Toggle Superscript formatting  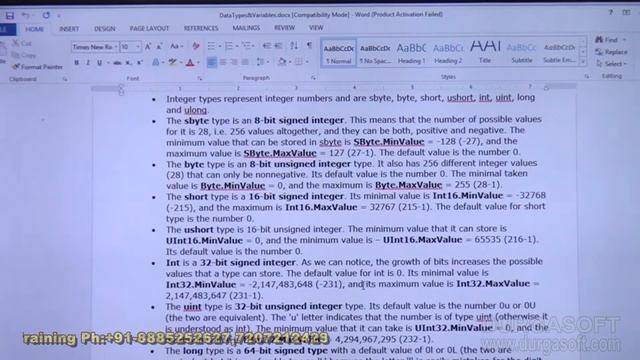click(140, 63)
